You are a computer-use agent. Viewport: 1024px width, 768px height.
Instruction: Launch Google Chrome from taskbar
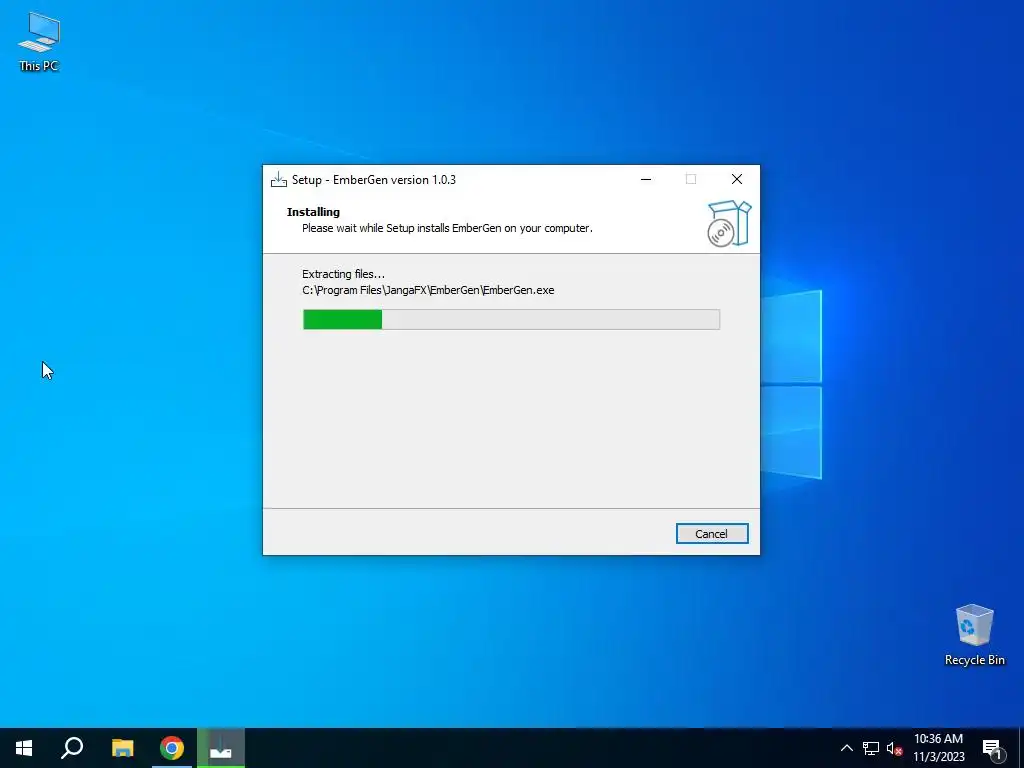coord(172,748)
